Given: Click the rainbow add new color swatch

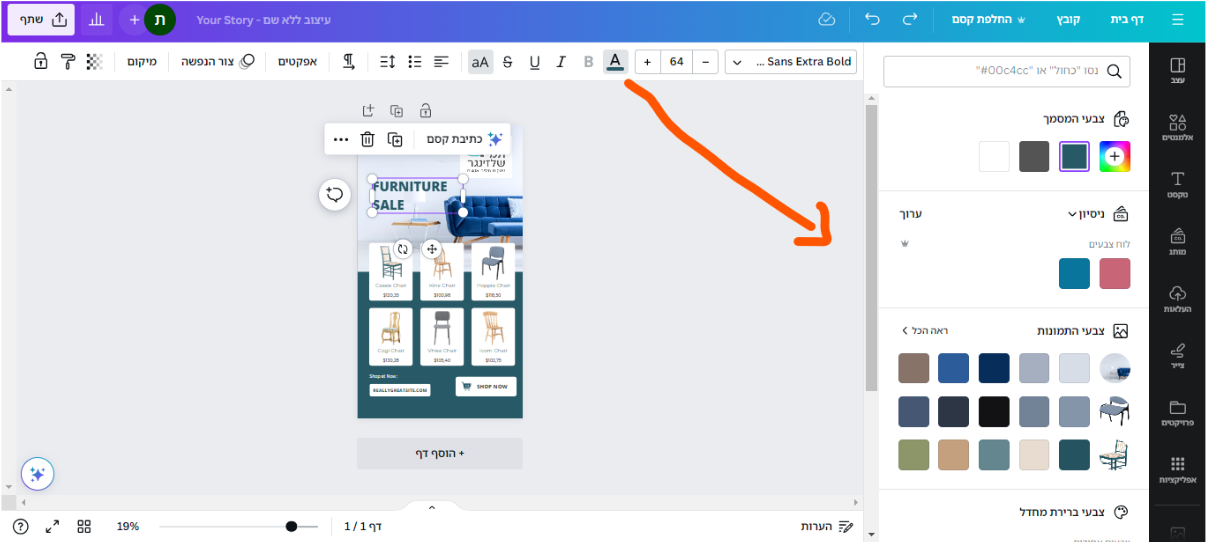Looking at the screenshot, I should coord(1115,156).
